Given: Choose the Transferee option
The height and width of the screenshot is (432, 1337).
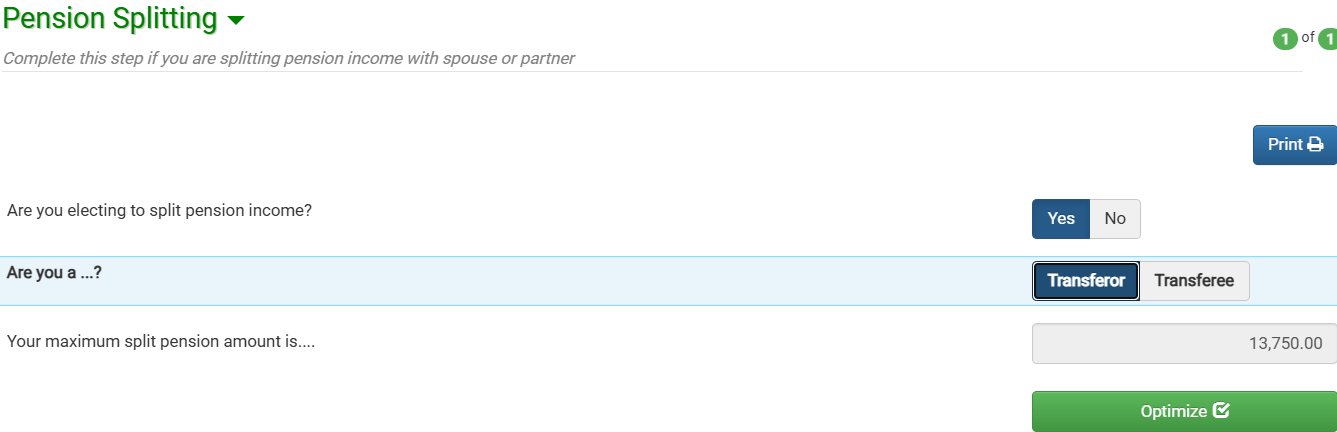Looking at the screenshot, I should pyautogui.click(x=1194, y=281).
